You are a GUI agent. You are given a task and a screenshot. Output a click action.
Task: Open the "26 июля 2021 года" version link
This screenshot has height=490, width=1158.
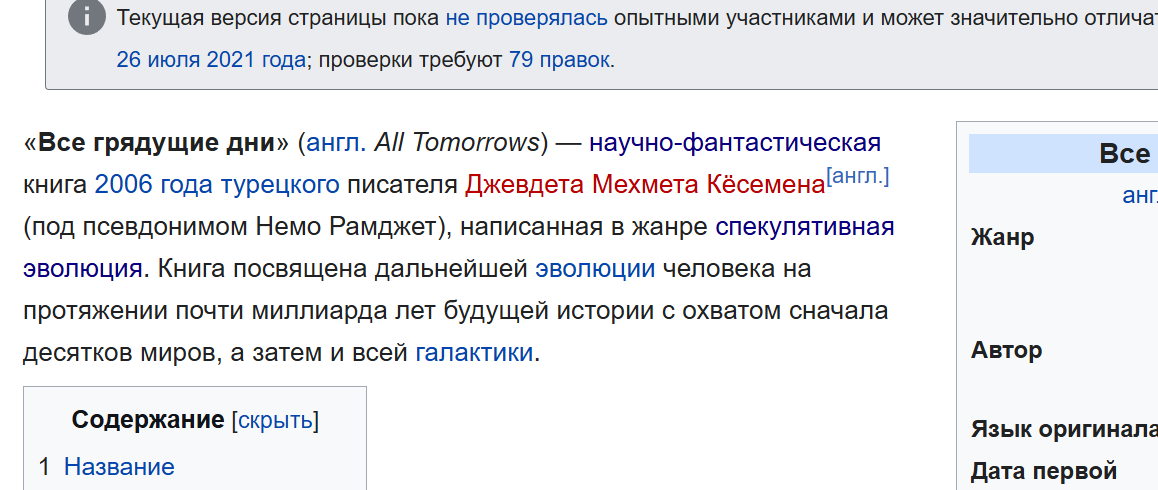tap(210, 60)
